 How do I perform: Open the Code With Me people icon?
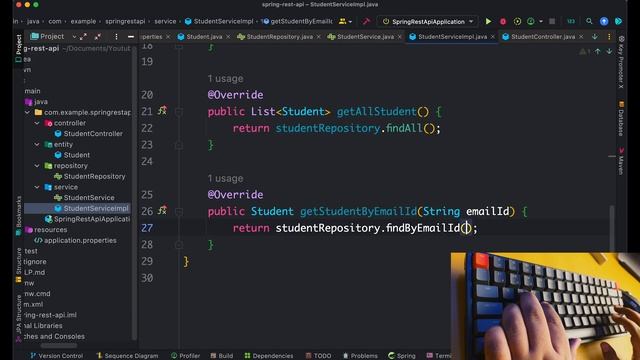click(342, 21)
